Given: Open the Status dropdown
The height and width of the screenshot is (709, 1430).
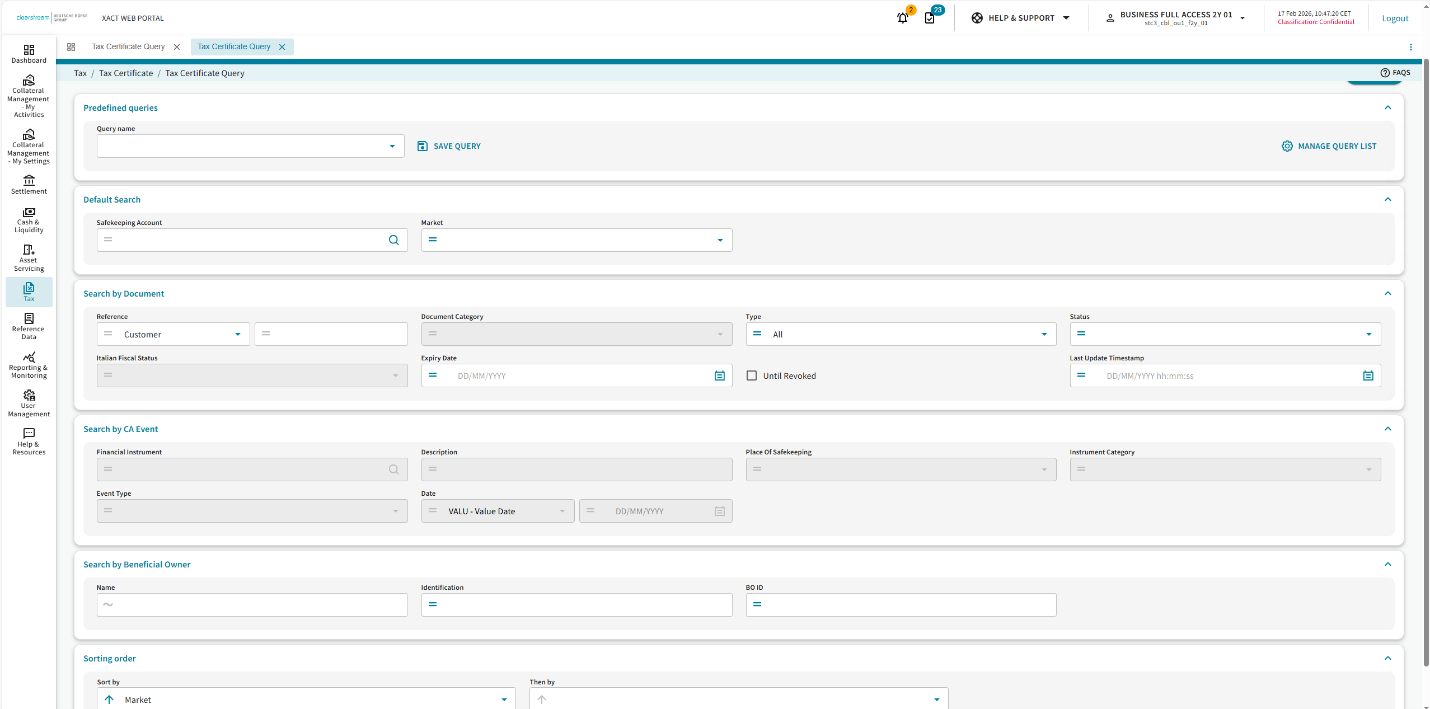Looking at the screenshot, I should pyautogui.click(x=1368, y=334).
